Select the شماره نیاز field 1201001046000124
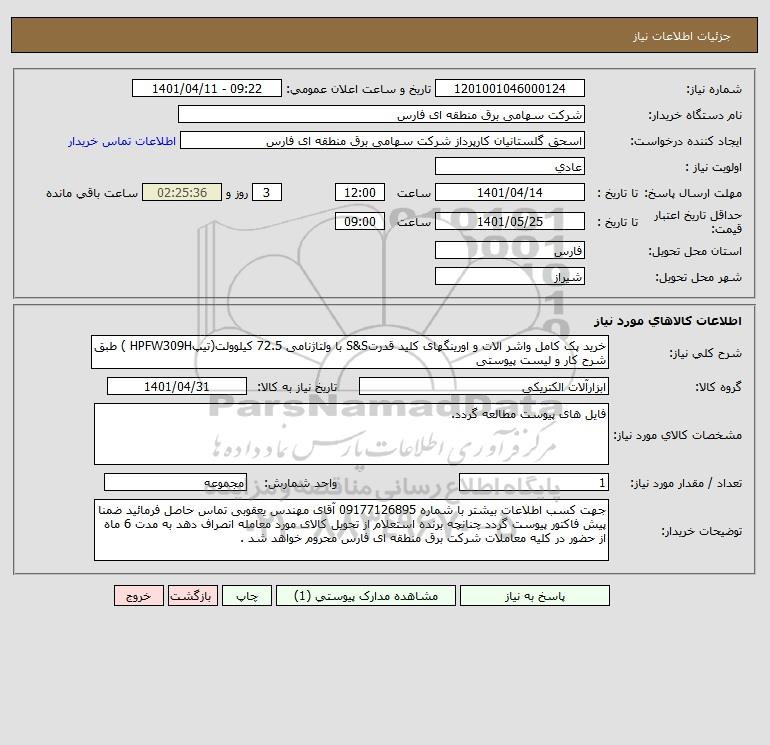 510,88
